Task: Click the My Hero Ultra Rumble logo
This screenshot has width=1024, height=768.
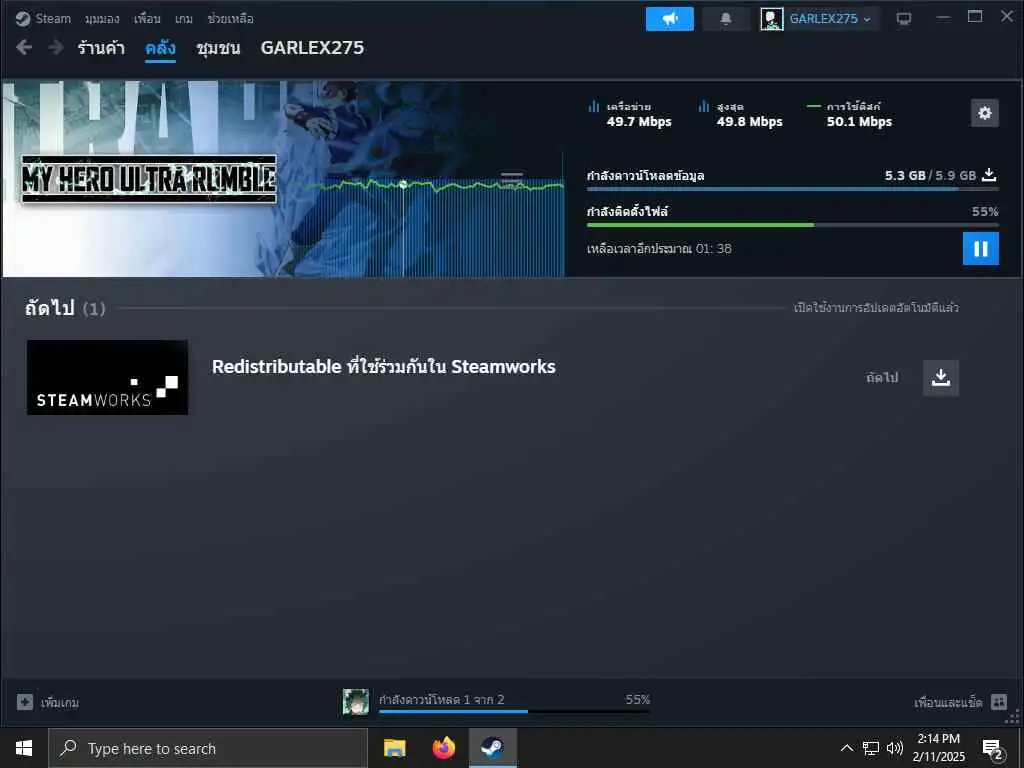Action: (149, 179)
